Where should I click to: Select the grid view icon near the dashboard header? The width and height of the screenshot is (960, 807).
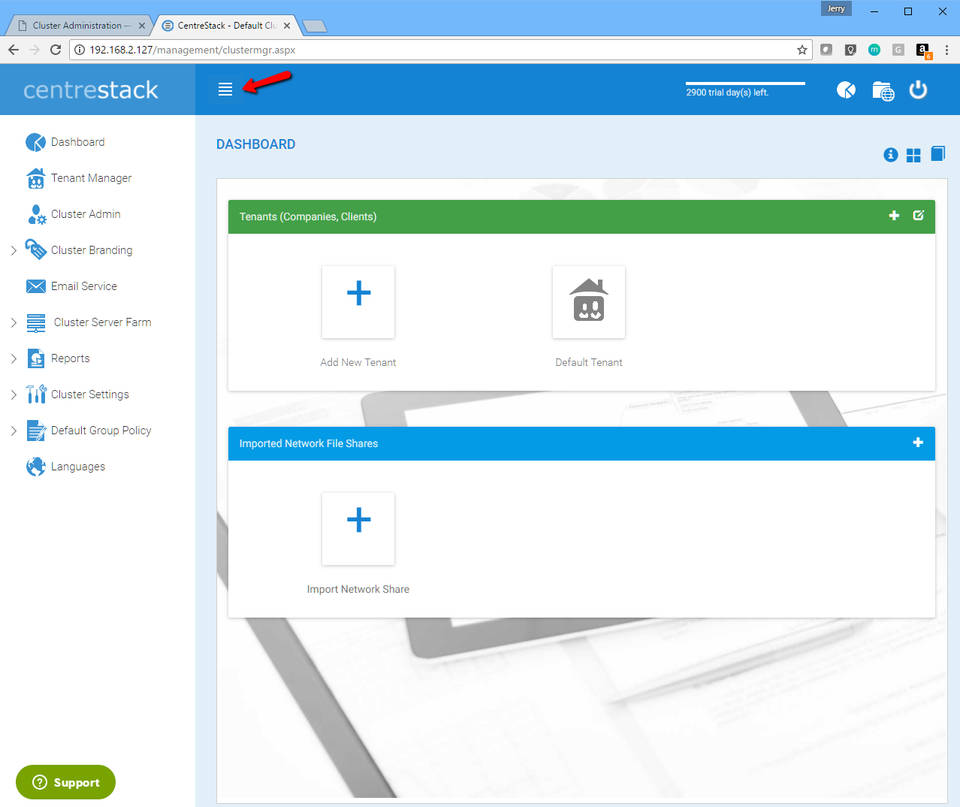(913, 154)
